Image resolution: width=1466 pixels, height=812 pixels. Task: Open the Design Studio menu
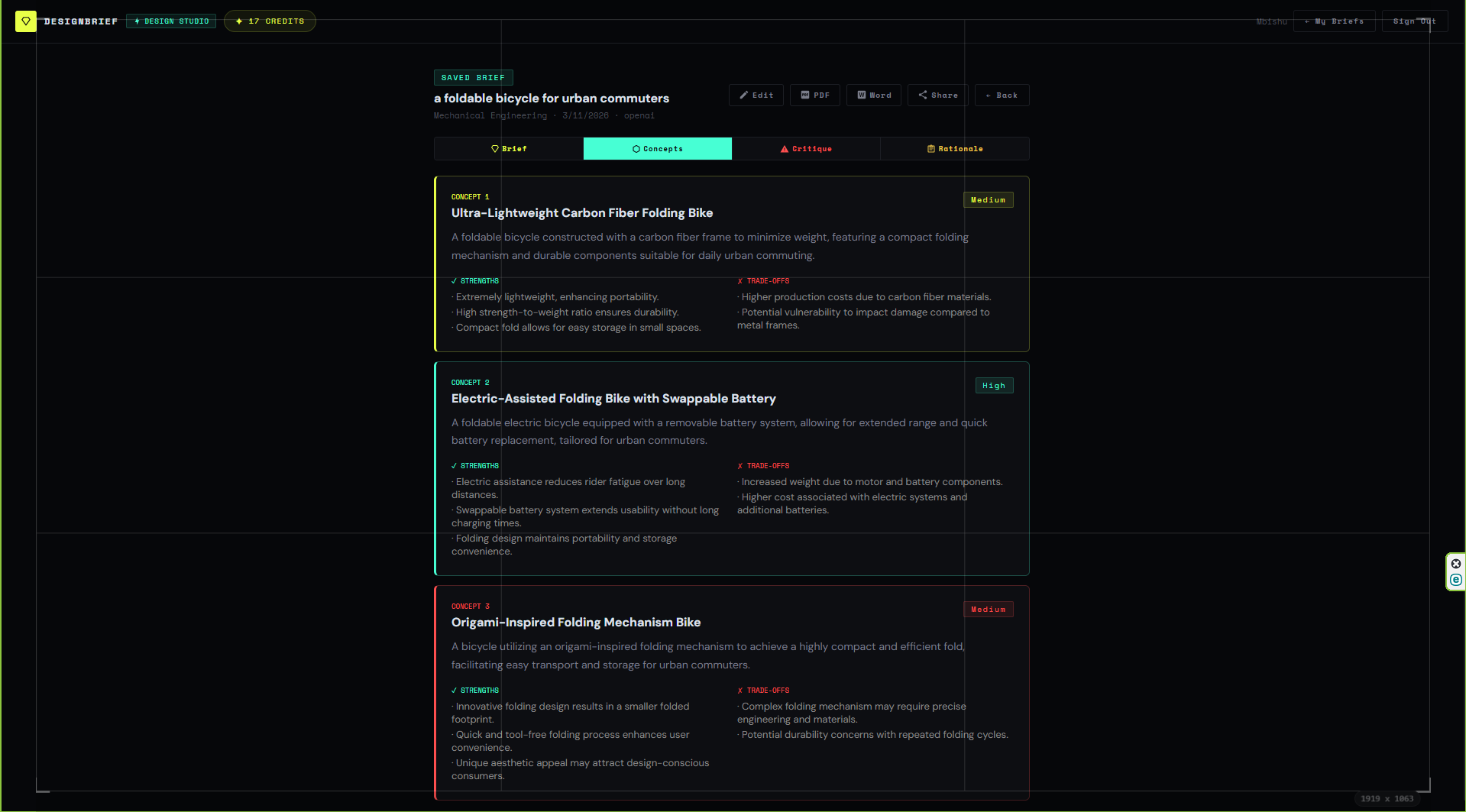pos(170,21)
